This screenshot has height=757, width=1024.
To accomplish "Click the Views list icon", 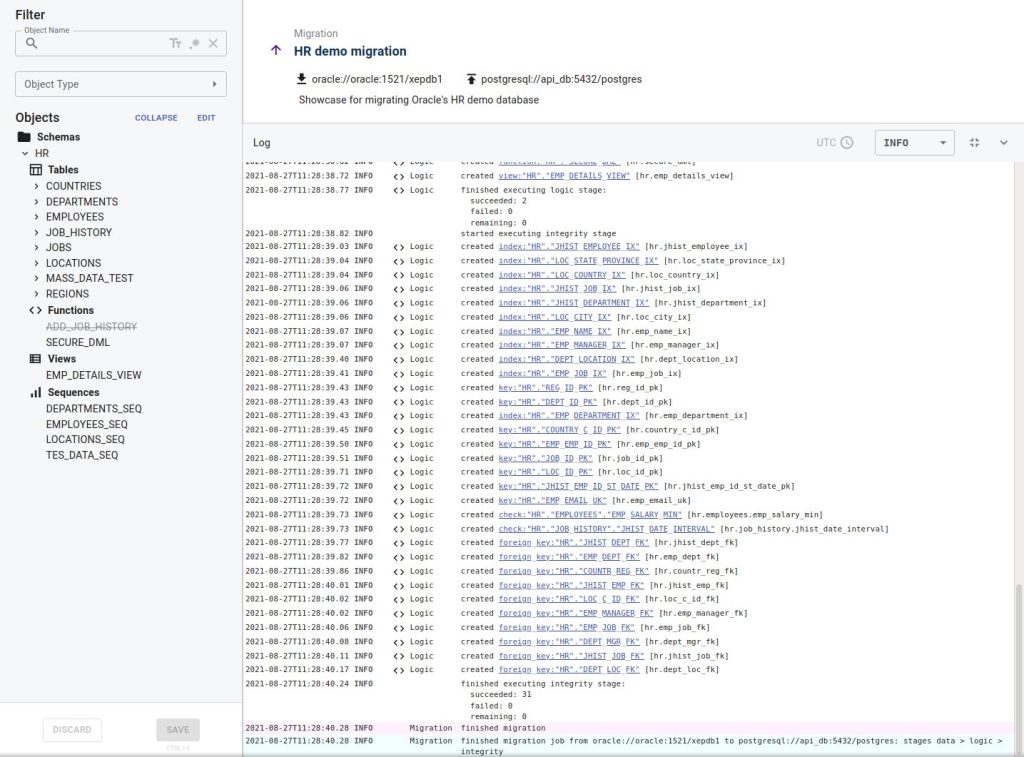I will pos(35,359).
